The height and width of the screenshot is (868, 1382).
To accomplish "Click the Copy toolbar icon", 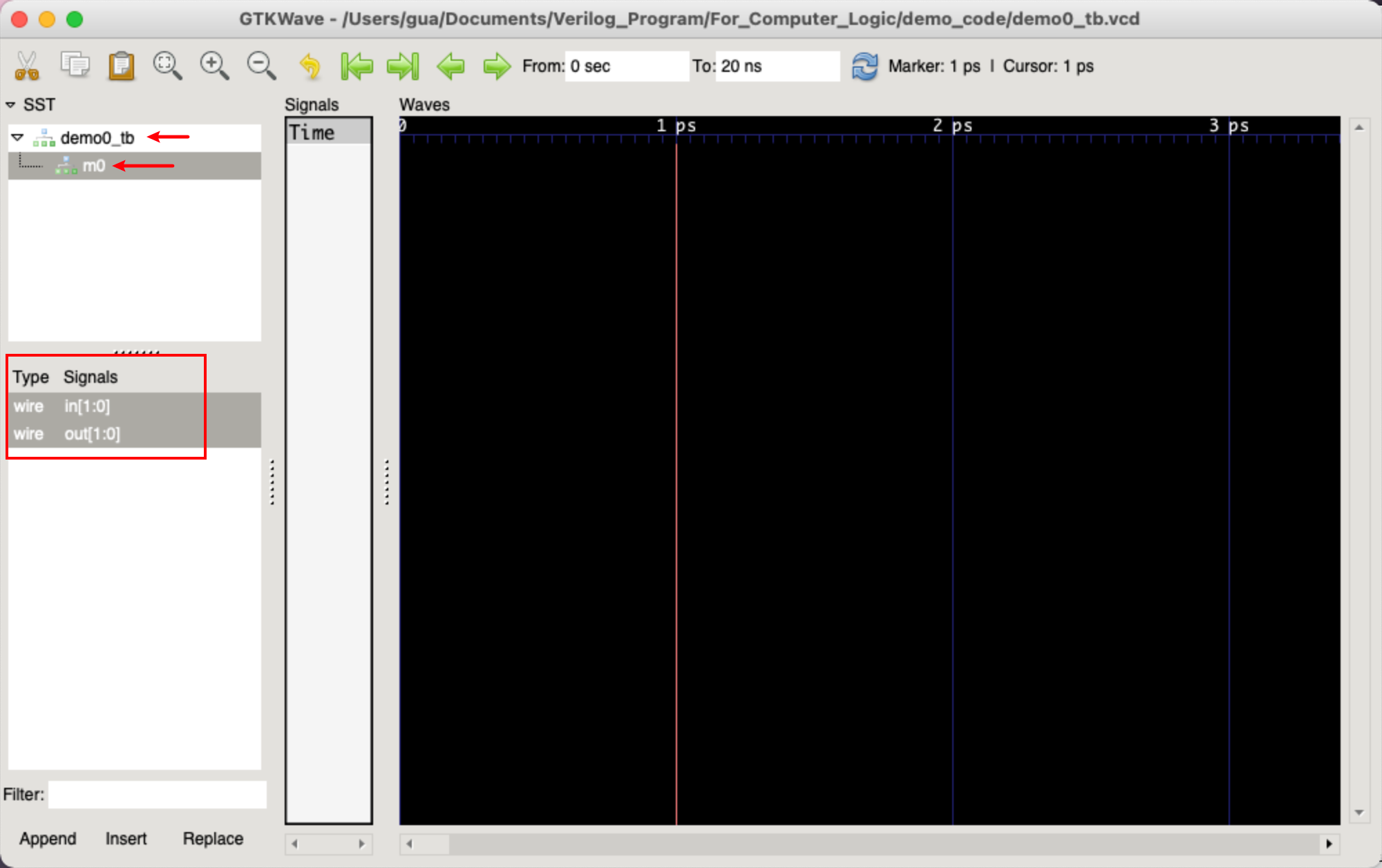I will (75, 65).
